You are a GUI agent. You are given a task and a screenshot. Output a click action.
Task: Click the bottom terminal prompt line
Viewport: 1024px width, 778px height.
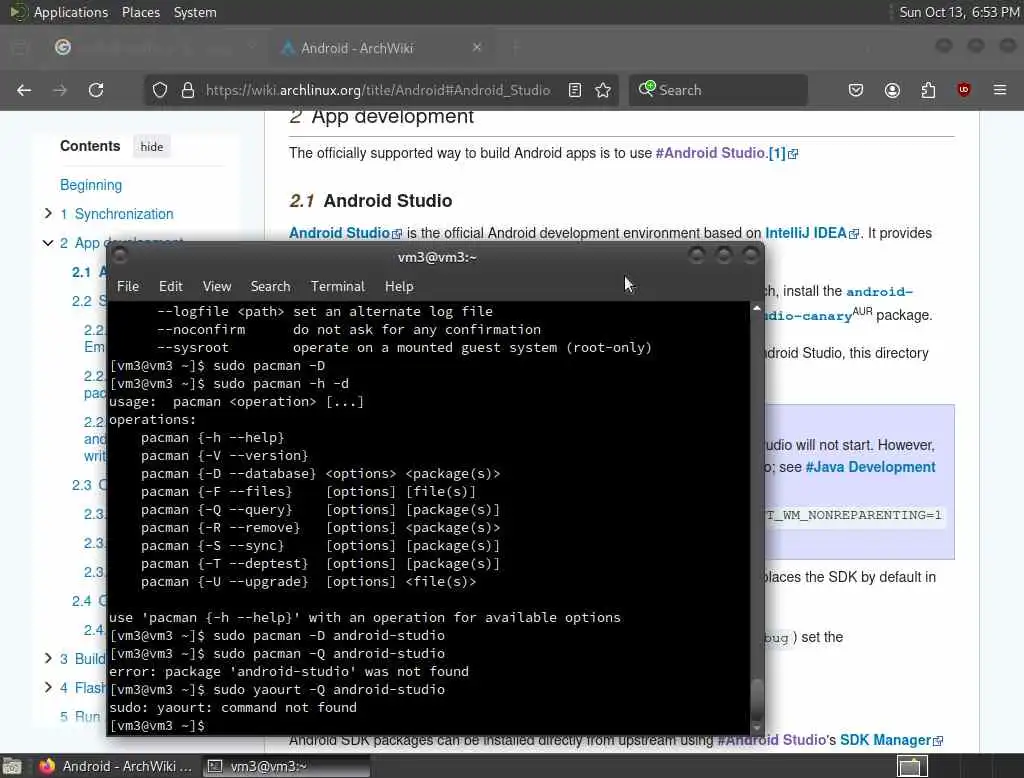pos(157,726)
